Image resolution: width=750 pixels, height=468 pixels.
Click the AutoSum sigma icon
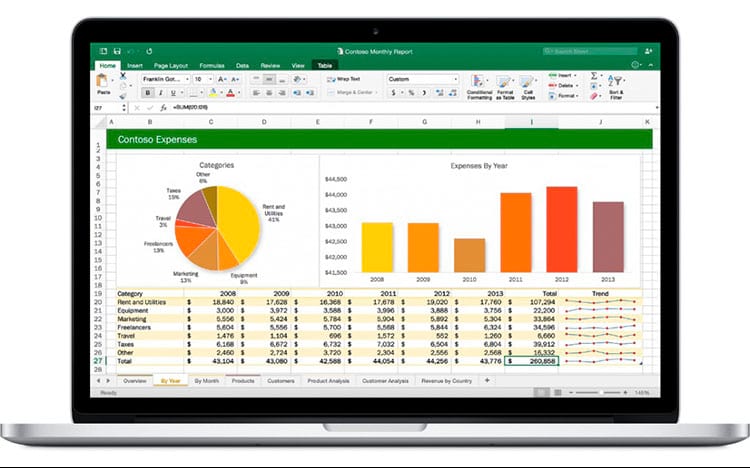click(594, 76)
